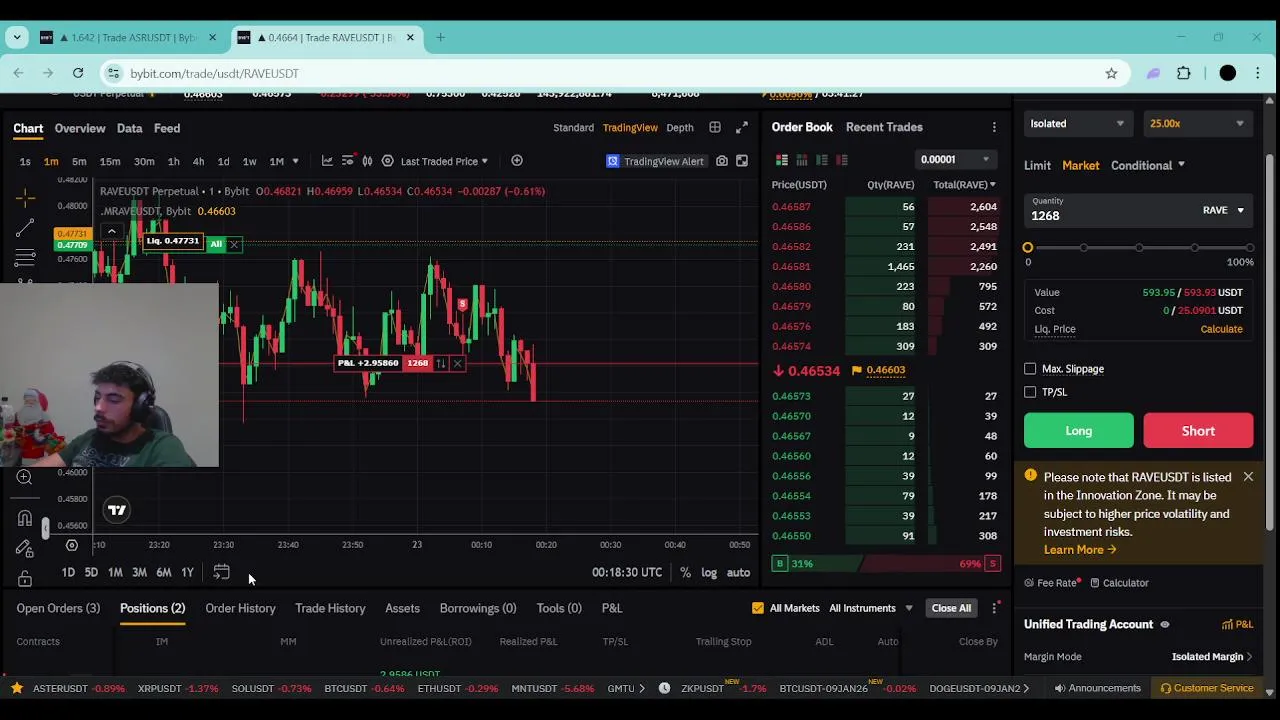Dismiss the Innovation Zone notice
The image size is (1280, 720).
1248,477
